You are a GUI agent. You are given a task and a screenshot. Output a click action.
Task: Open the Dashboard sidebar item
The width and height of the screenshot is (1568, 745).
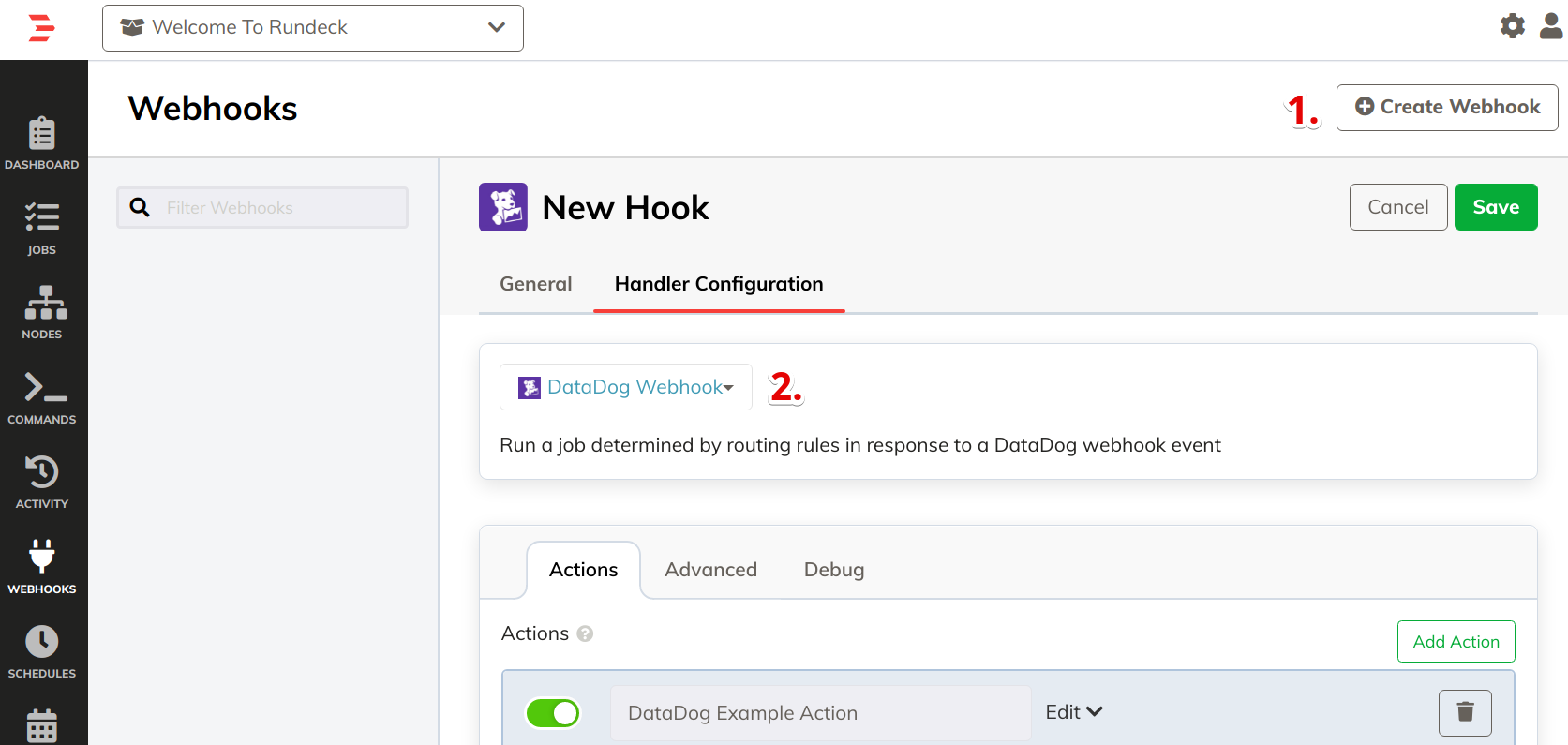pyautogui.click(x=42, y=143)
